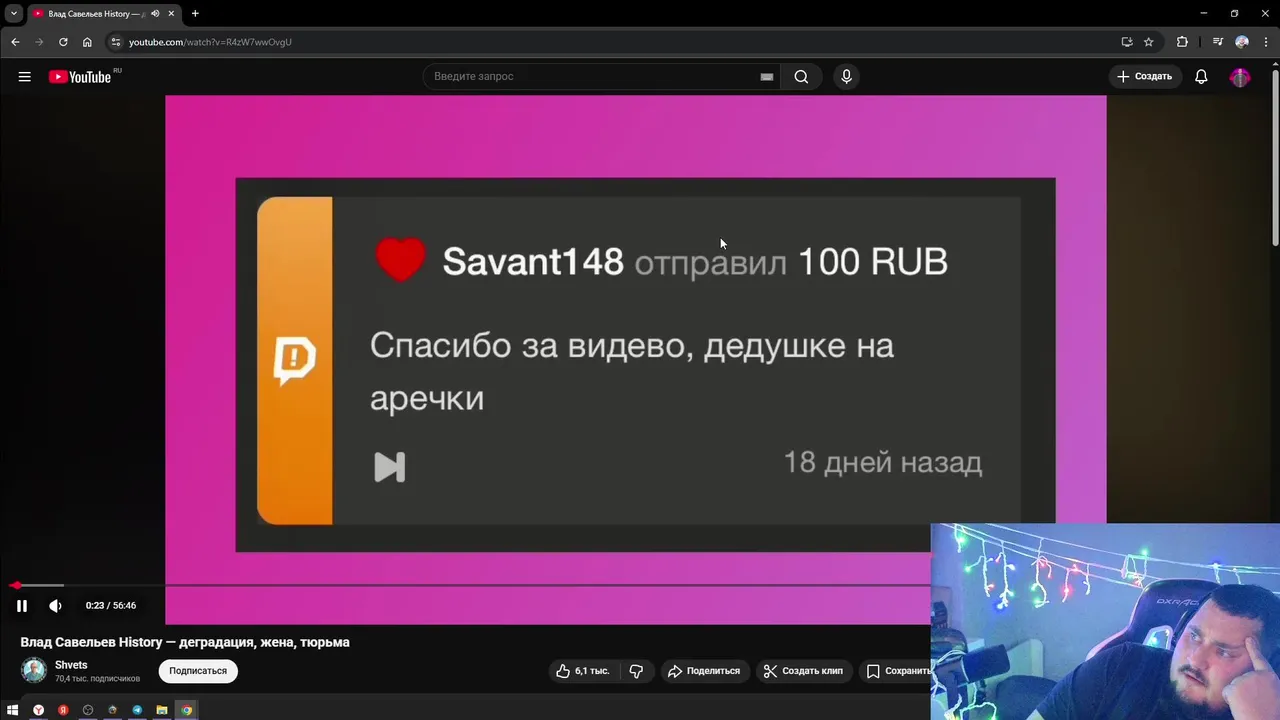
Task: Close the Влад Савельев History tab
Action: (171, 14)
